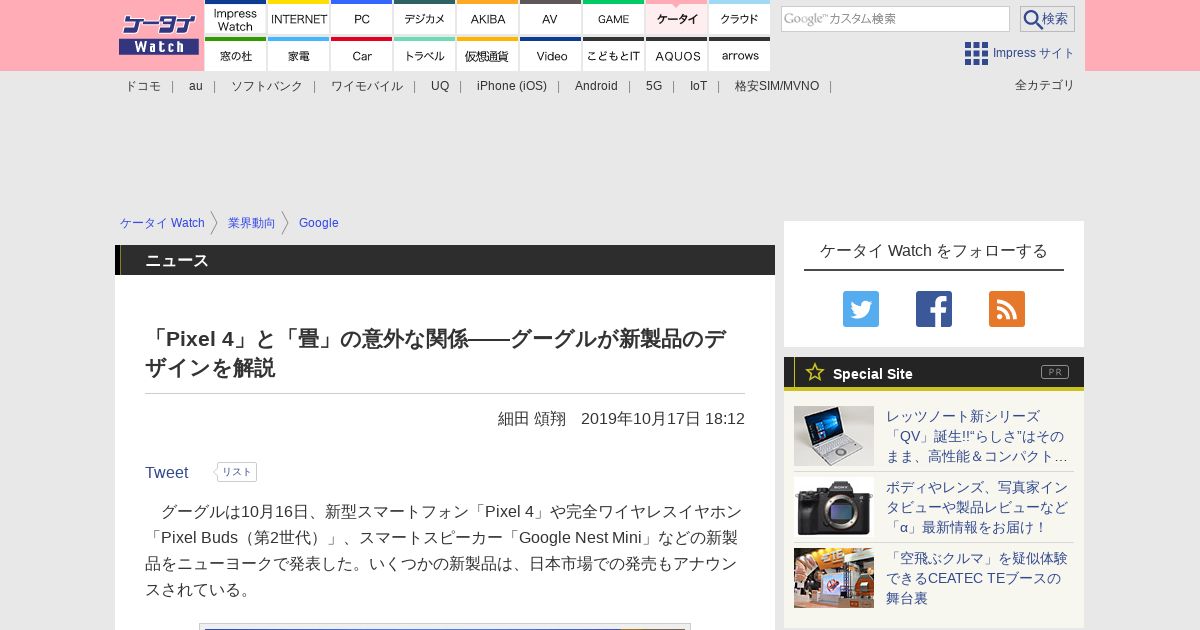Open the Android category link
The width and height of the screenshot is (1200, 630).
(x=596, y=86)
